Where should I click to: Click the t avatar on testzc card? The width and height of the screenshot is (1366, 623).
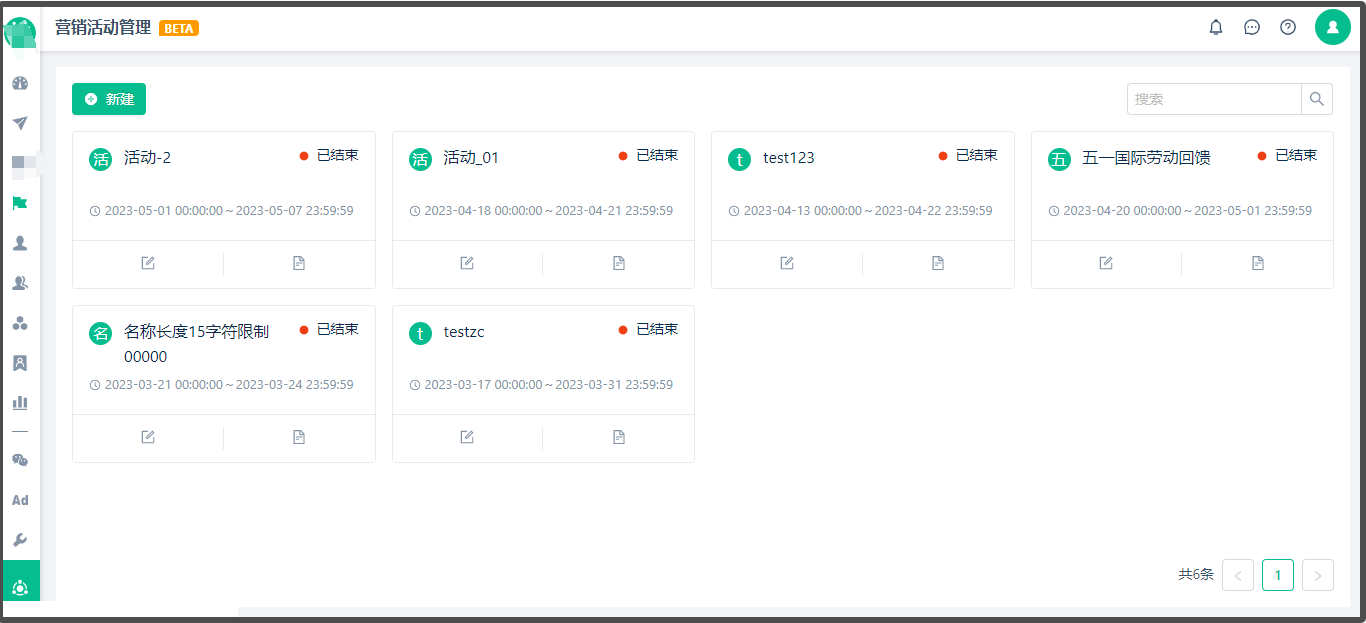coord(420,333)
